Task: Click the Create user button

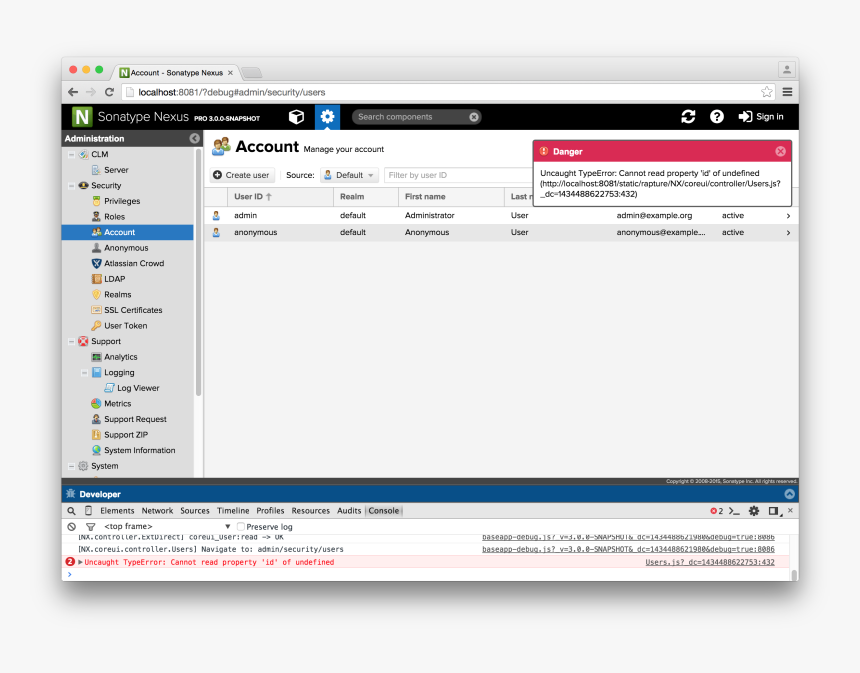Action: click(241, 175)
